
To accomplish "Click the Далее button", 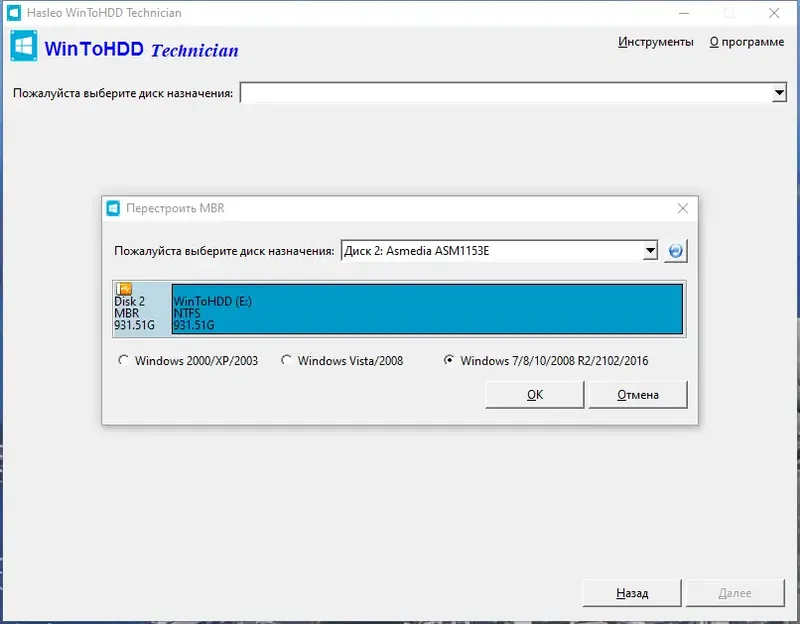I will point(735,593).
